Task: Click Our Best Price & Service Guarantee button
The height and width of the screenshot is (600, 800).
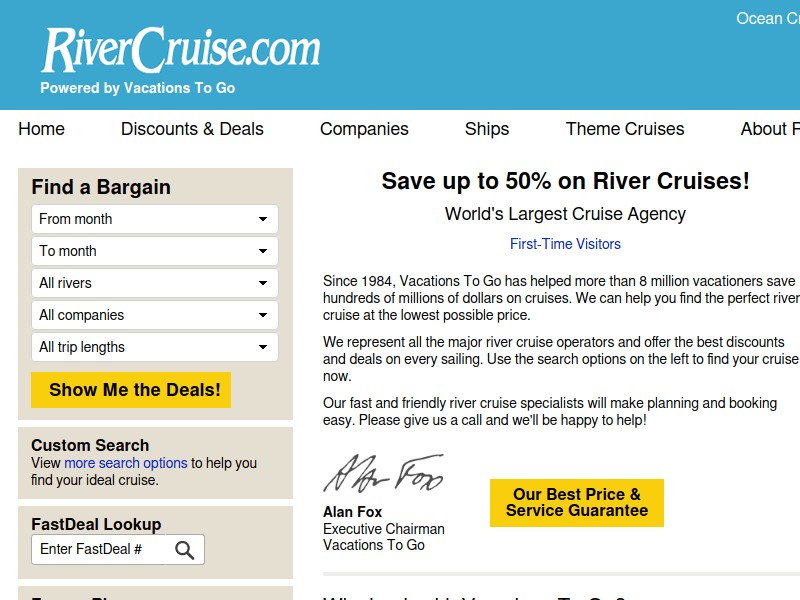Action: click(x=576, y=503)
